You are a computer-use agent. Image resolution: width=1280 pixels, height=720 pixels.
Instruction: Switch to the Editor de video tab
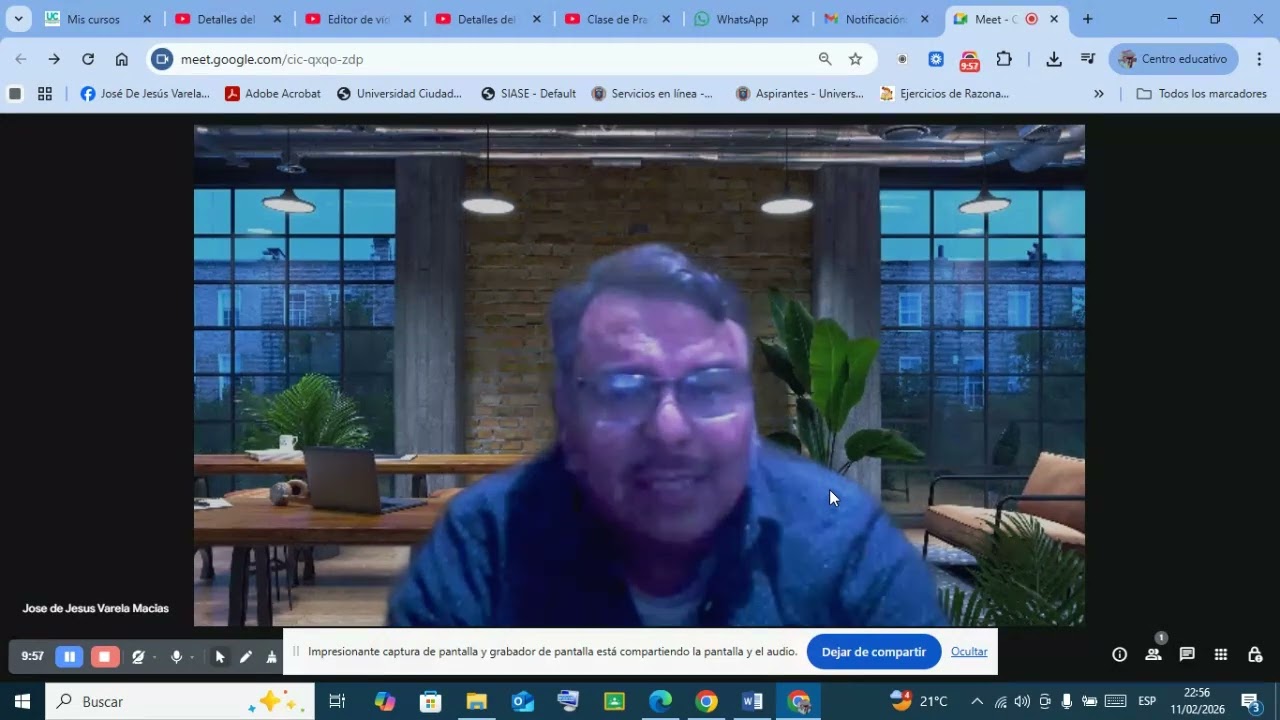point(357,19)
